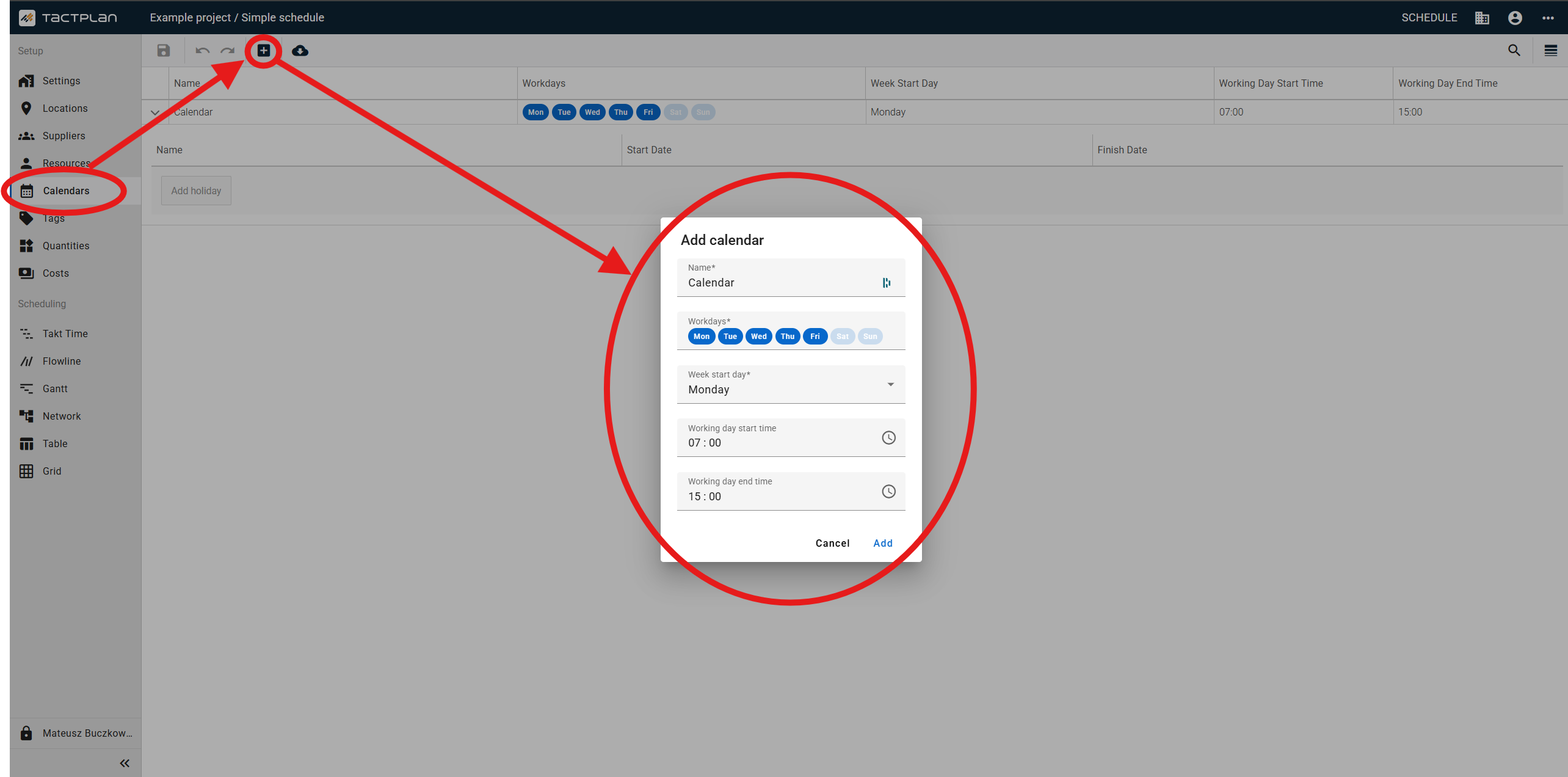Click Working day end time field
Screen dimensions: 1568x777
(791, 491)
